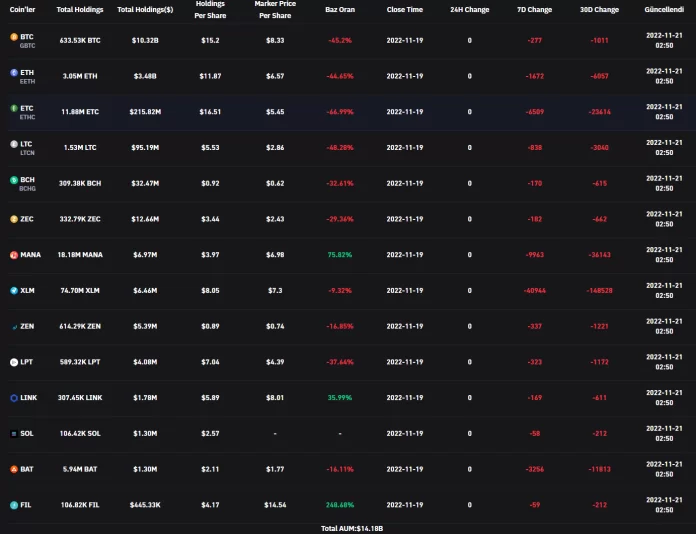Open the LTCN ticker link
This screenshot has height=534, width=696.
[28, 153]
